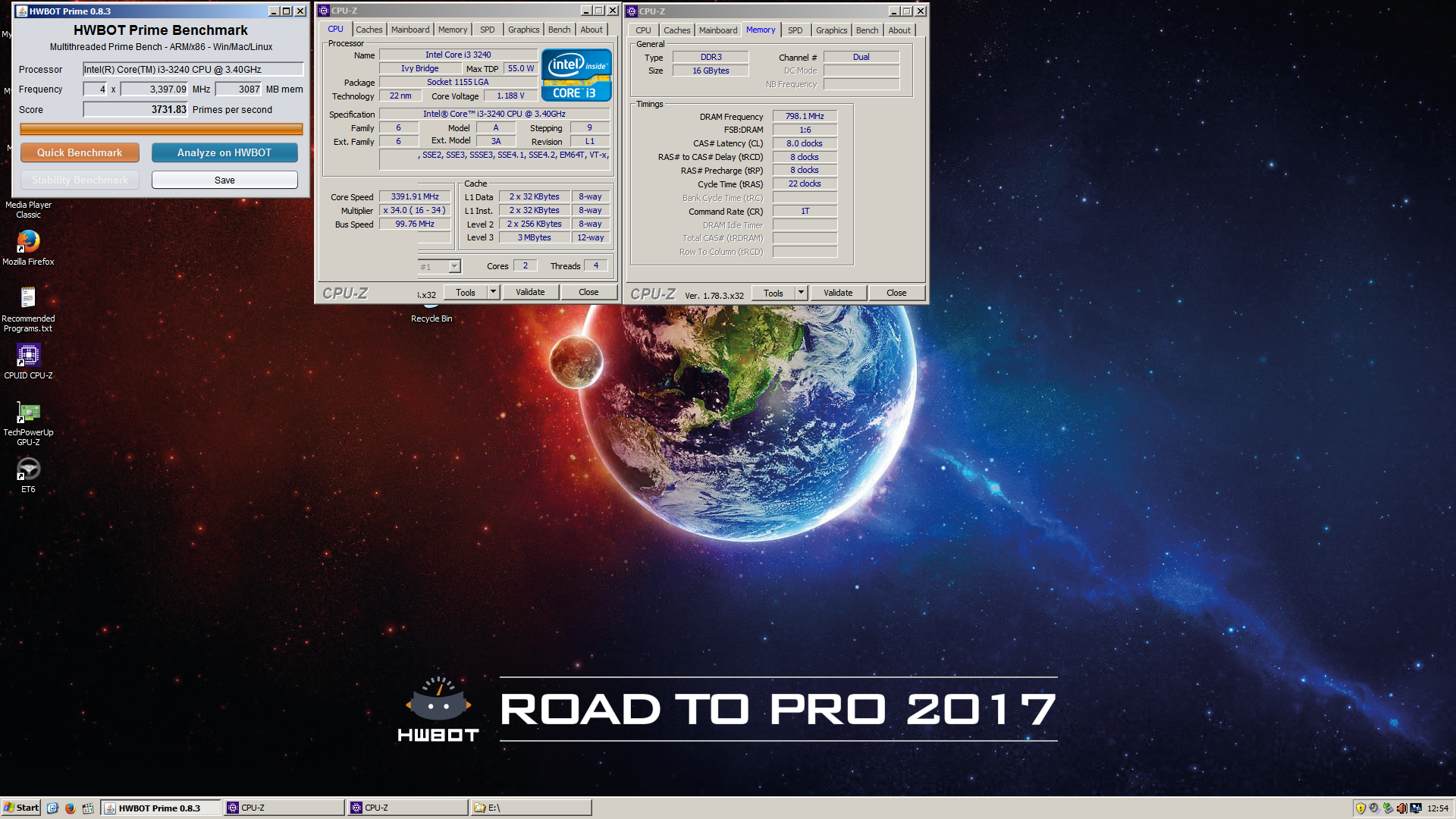Click the network tray icon
Viewport: 1456px width, 819px height.
1416,808
